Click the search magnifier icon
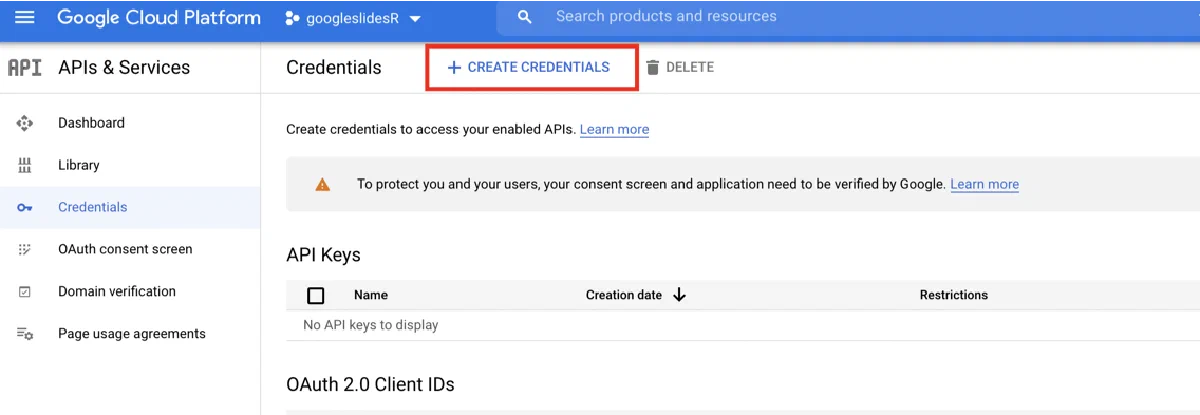This screenshot has width=1200, height=415. [x=525, y=17]
